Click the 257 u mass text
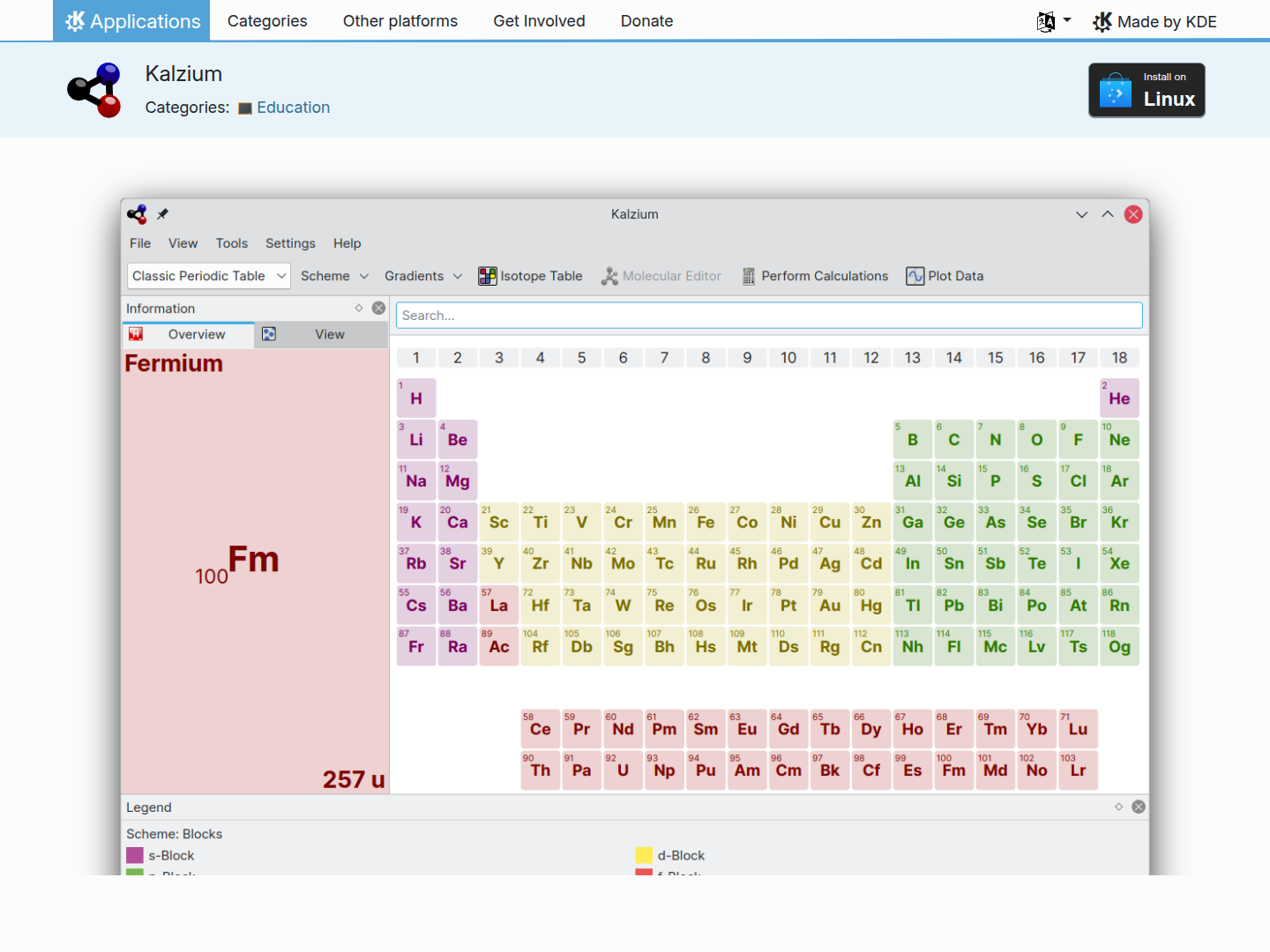 tap(354, 779)
